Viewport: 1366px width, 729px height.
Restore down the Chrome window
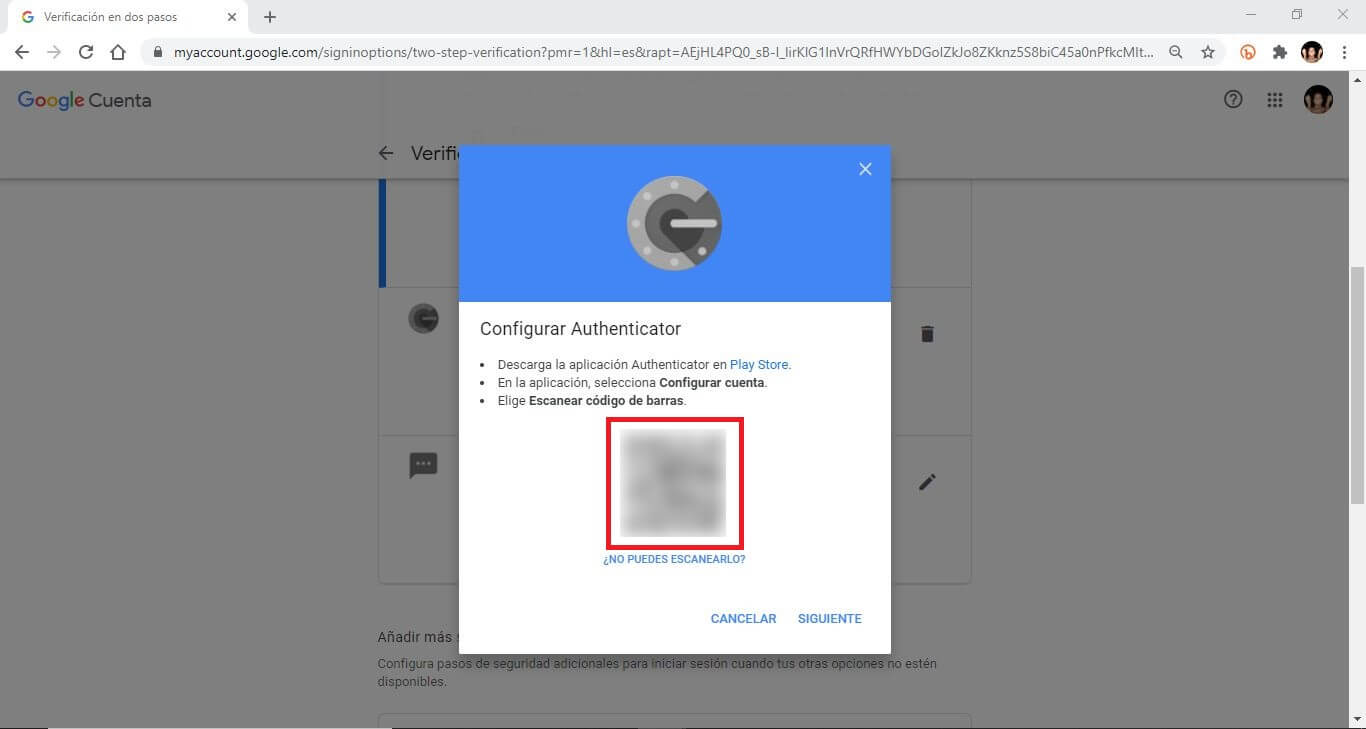[1297, 14]
